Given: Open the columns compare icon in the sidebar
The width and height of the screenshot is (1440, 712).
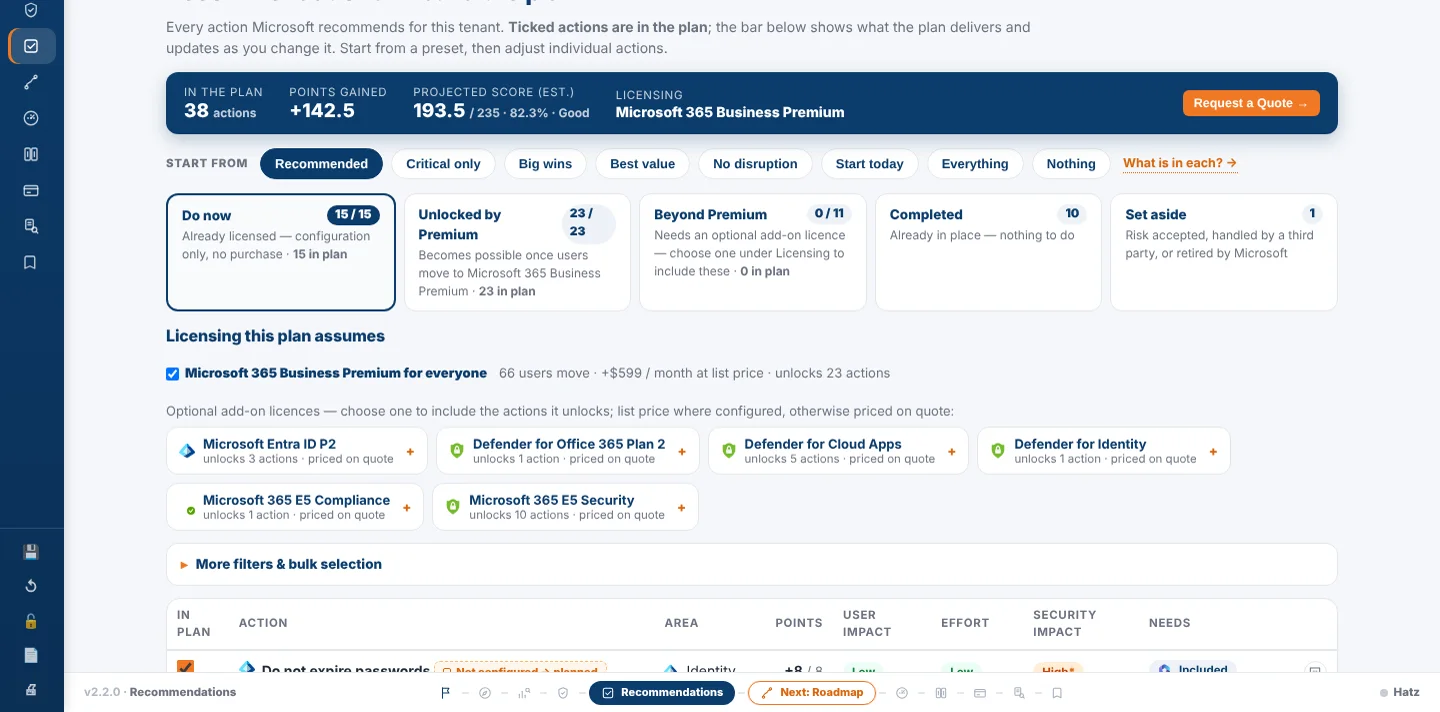Looking at the screenshot, I should [31, 154].
